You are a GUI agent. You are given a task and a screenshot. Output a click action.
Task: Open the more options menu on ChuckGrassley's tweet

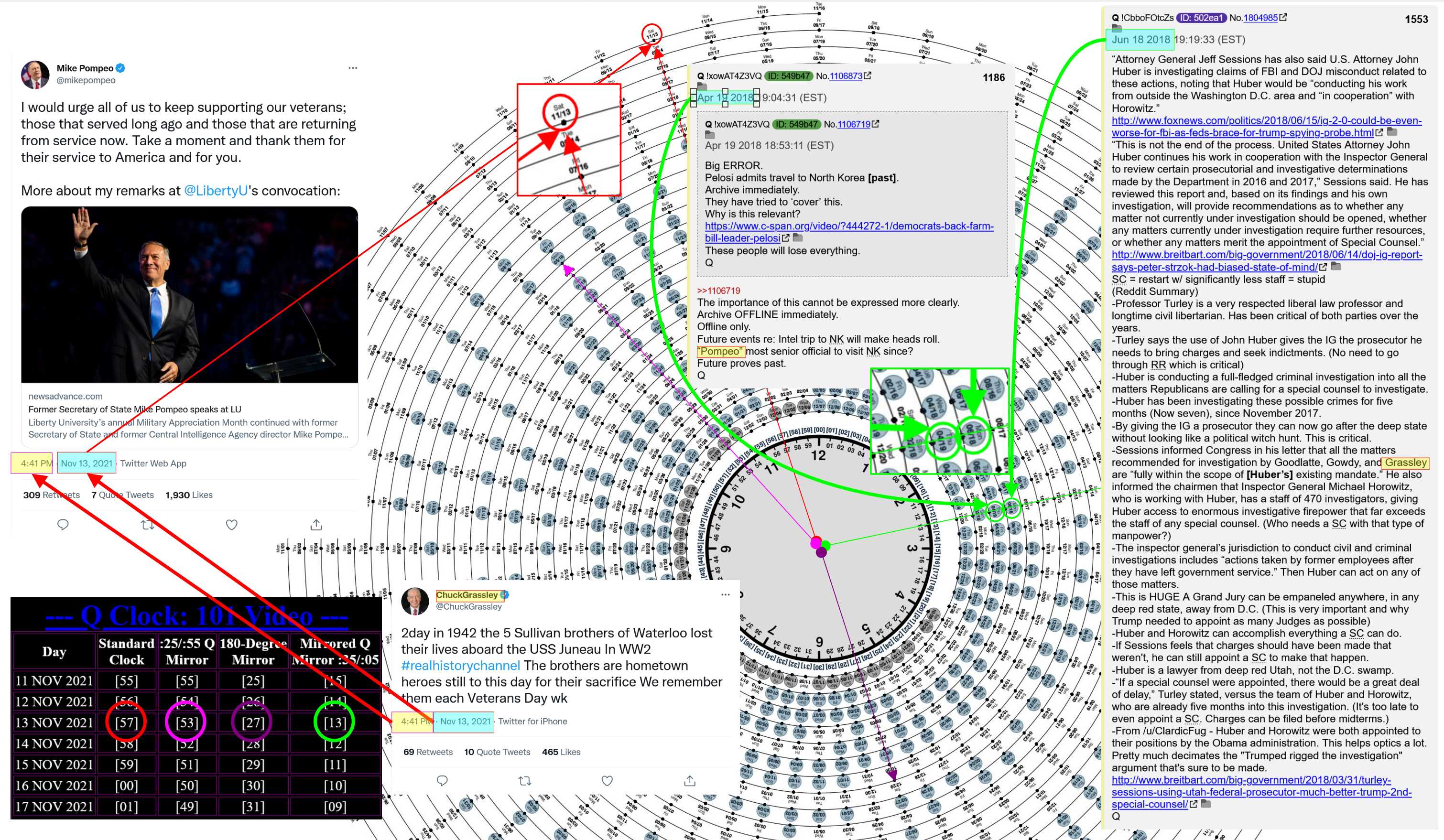[x=725, y=595]
